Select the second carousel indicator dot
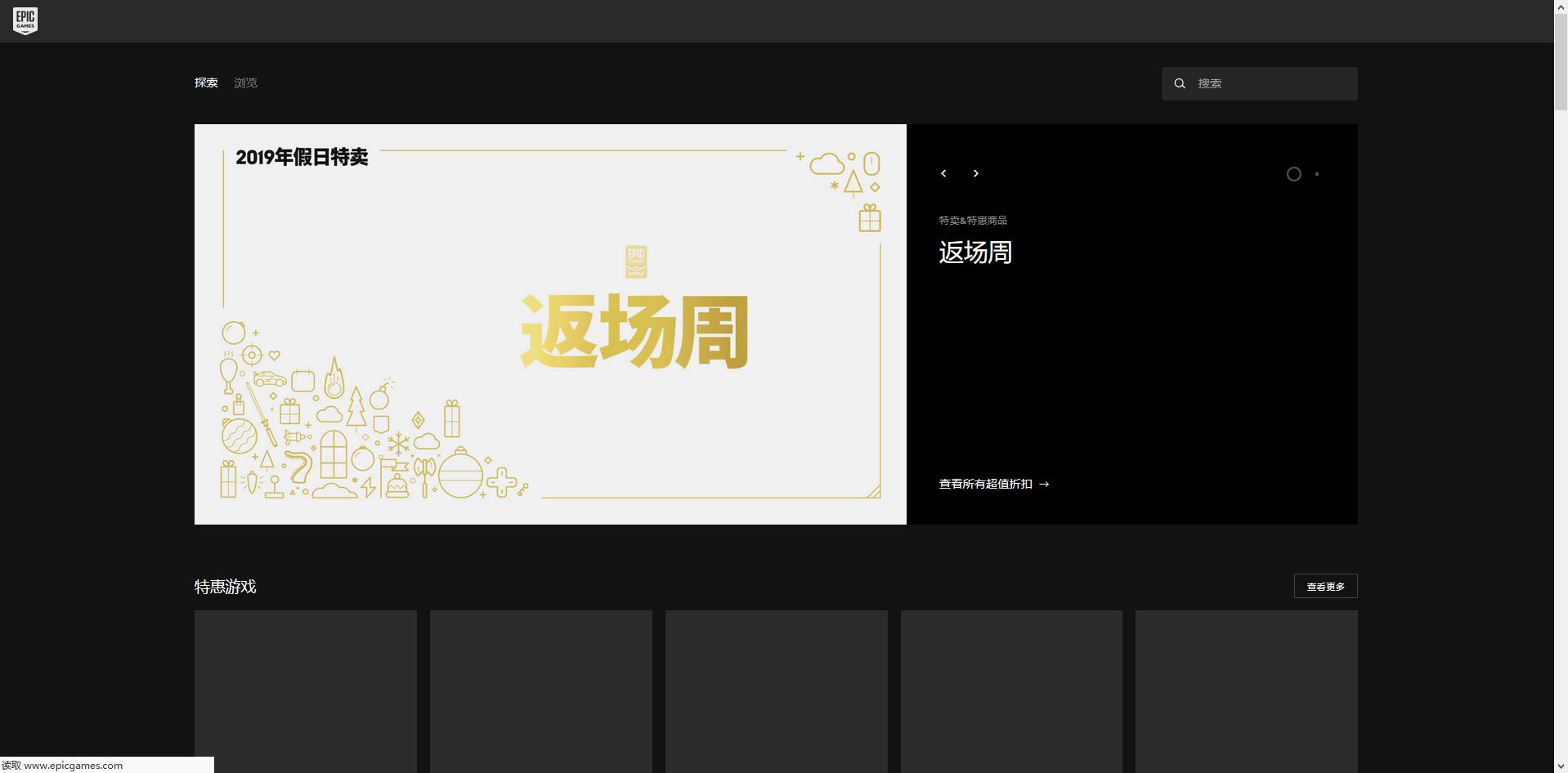The image size is (1568, 773). 1317,174
